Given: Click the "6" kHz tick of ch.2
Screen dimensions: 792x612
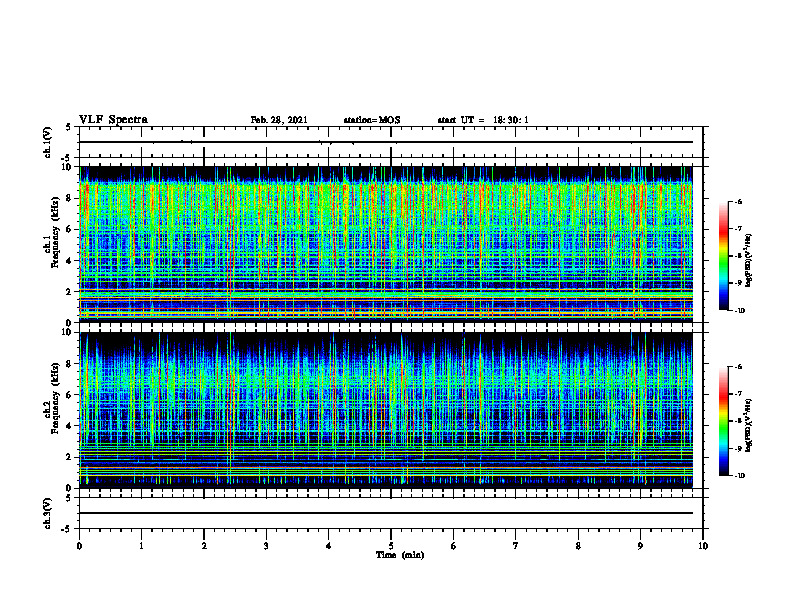Looking at the screenshot, I should [x=70, y=395].
